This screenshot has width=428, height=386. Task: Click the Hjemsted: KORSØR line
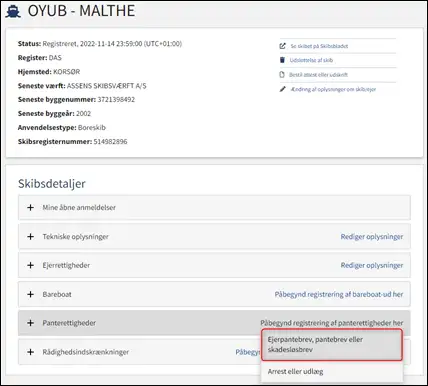49,72
